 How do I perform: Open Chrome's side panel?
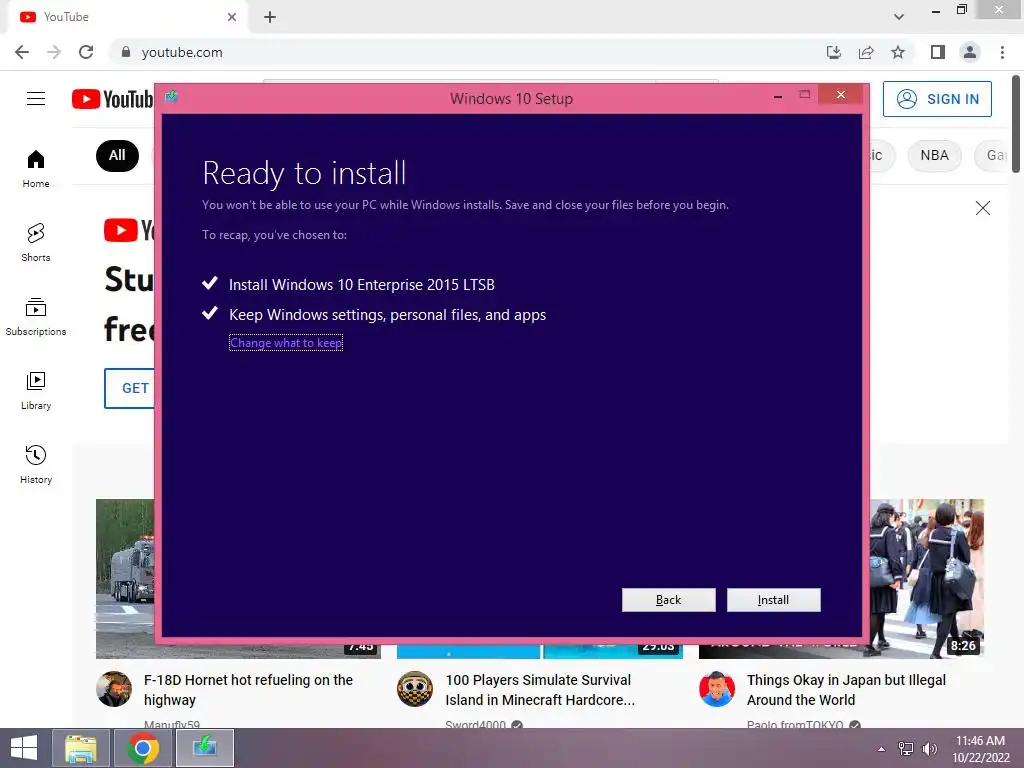[x=938, y=52]
